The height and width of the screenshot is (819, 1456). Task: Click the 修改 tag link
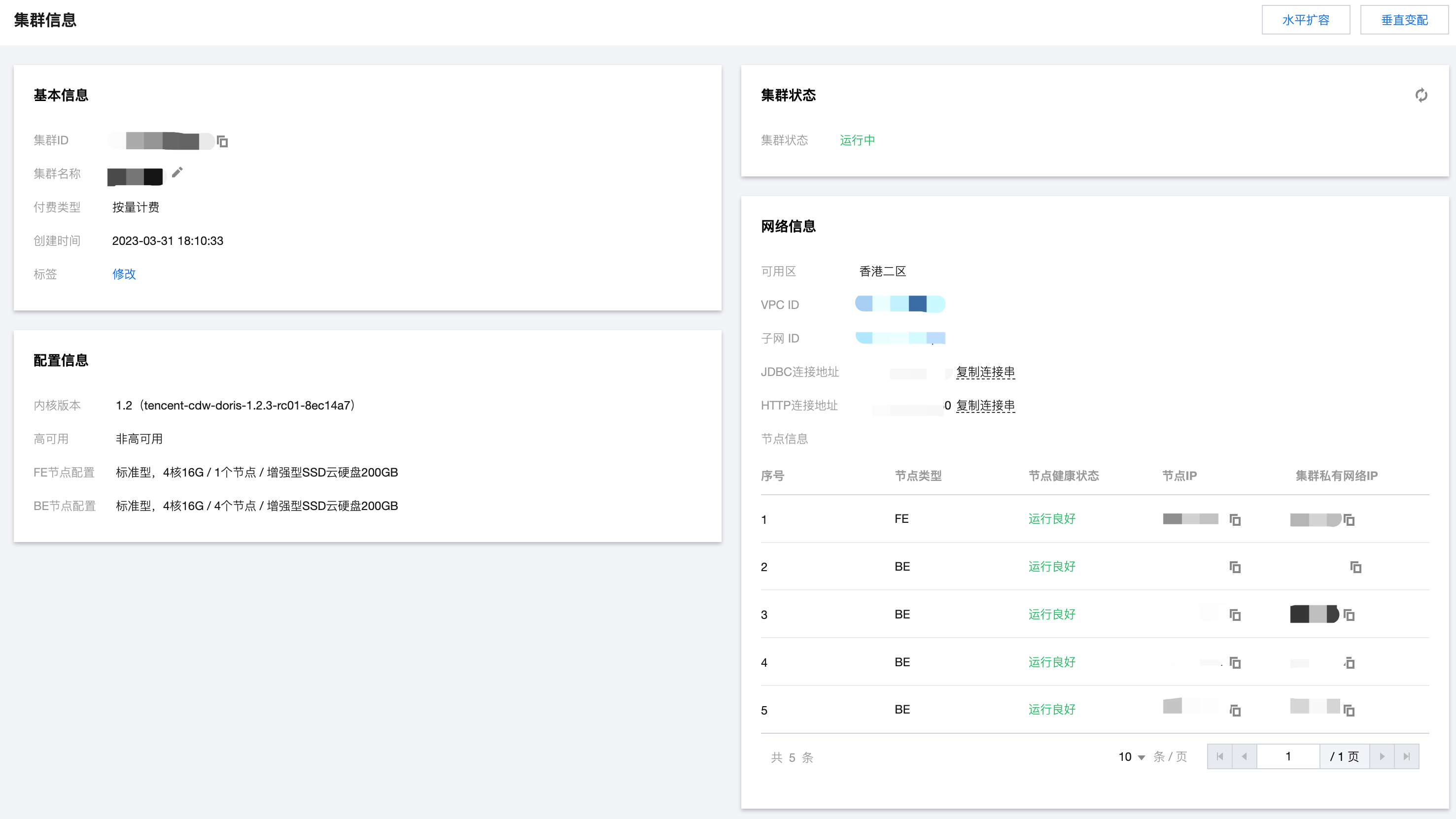(x=124, y=274)
